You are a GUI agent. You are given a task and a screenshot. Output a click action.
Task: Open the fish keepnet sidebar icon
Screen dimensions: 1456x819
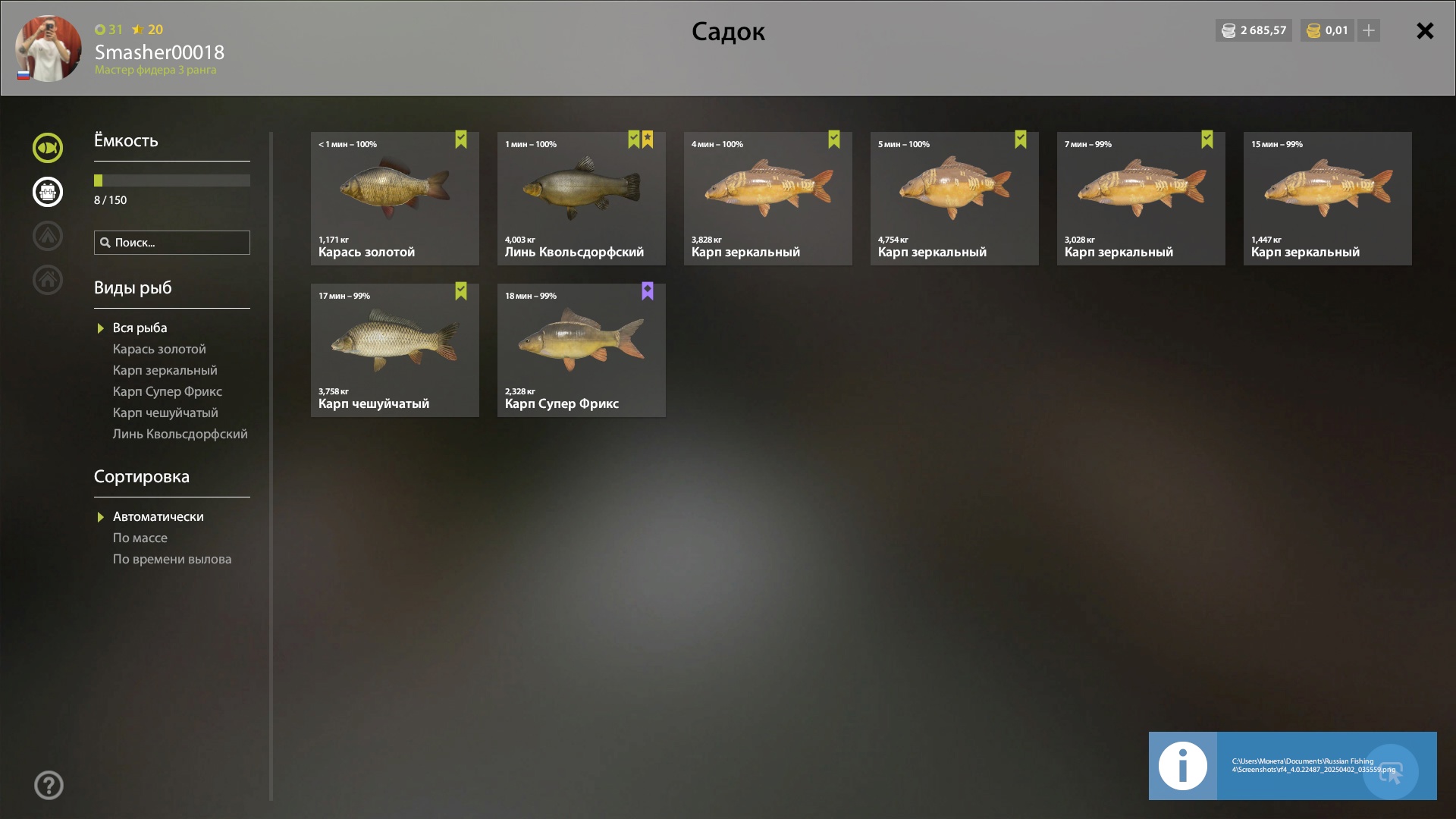point(48,148)
